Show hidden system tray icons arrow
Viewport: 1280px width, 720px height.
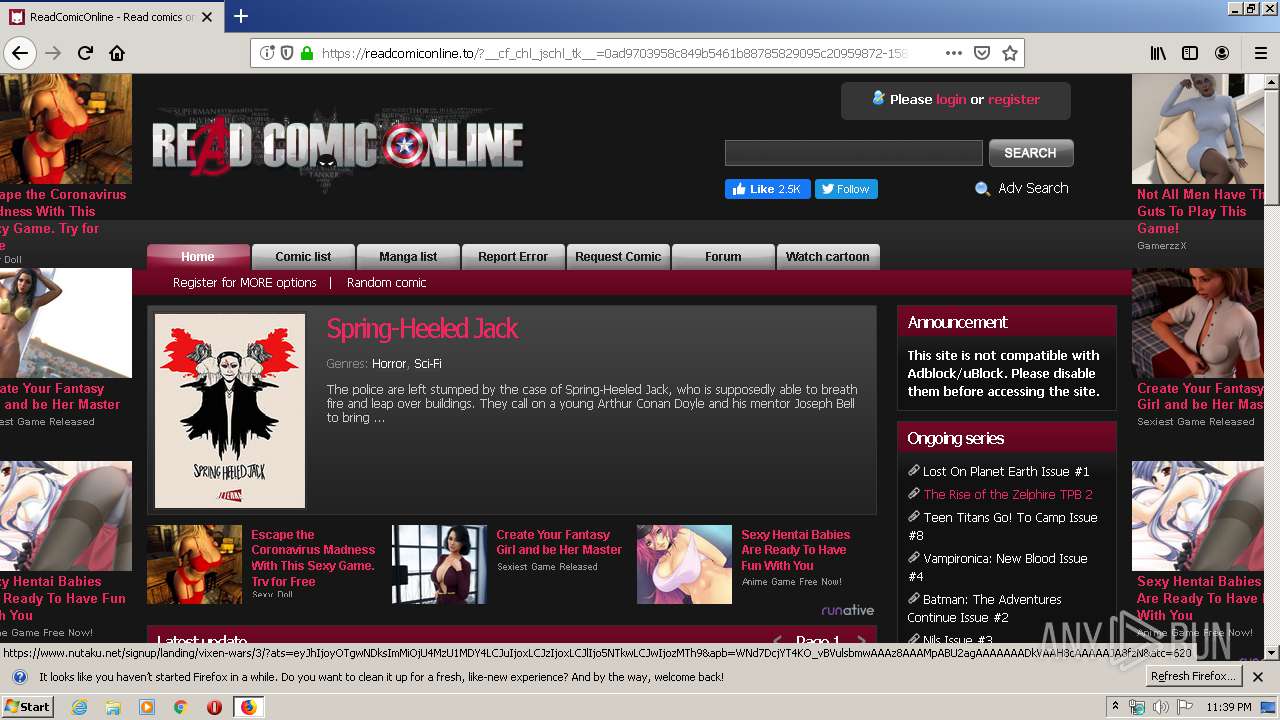click(1116, 707)
